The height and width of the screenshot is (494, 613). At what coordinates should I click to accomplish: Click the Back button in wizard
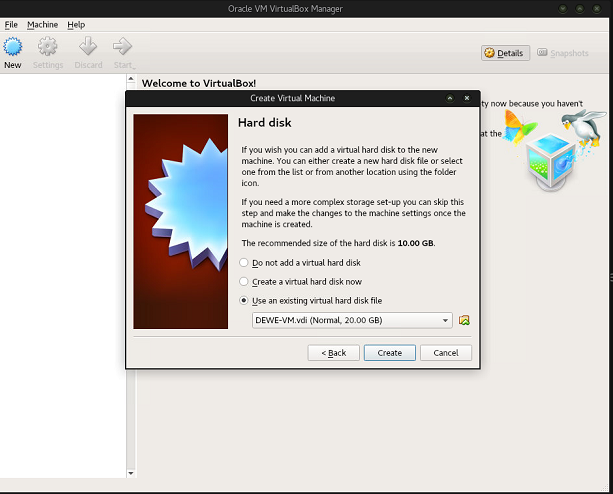[x=333, y=353]
